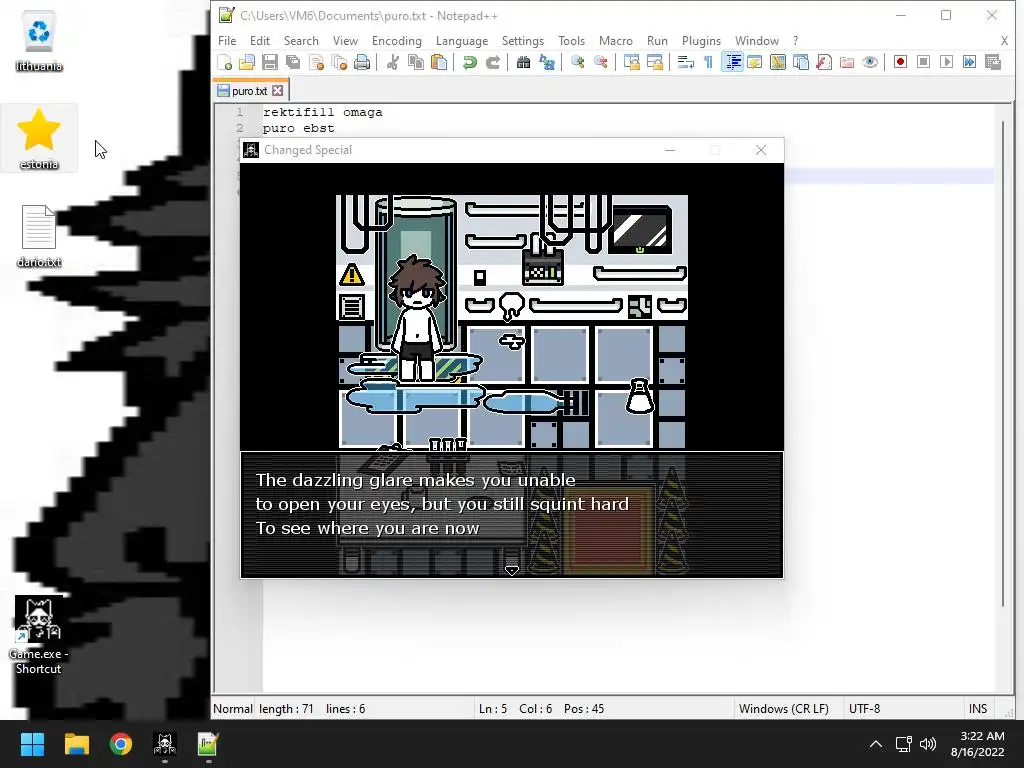Open the File menu
The width and height of the screenshot is (1024, 768).
pos(227,40)
